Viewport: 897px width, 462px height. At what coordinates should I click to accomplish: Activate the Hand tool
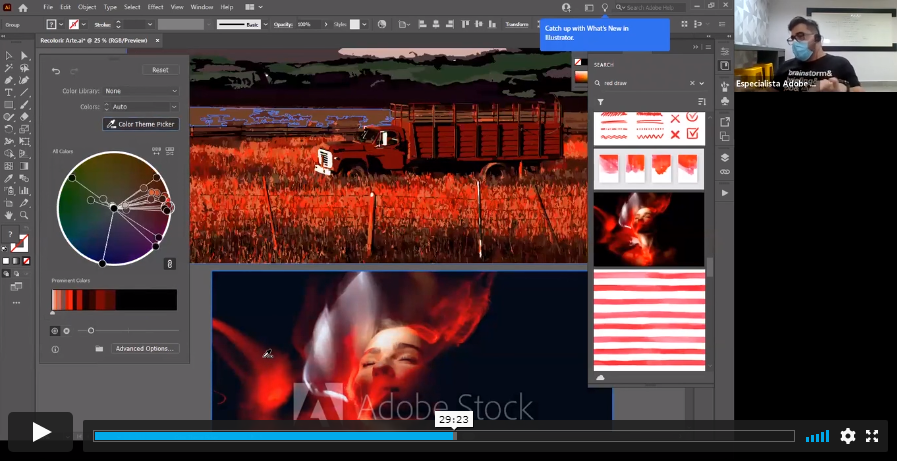click(x=9, y=215)
